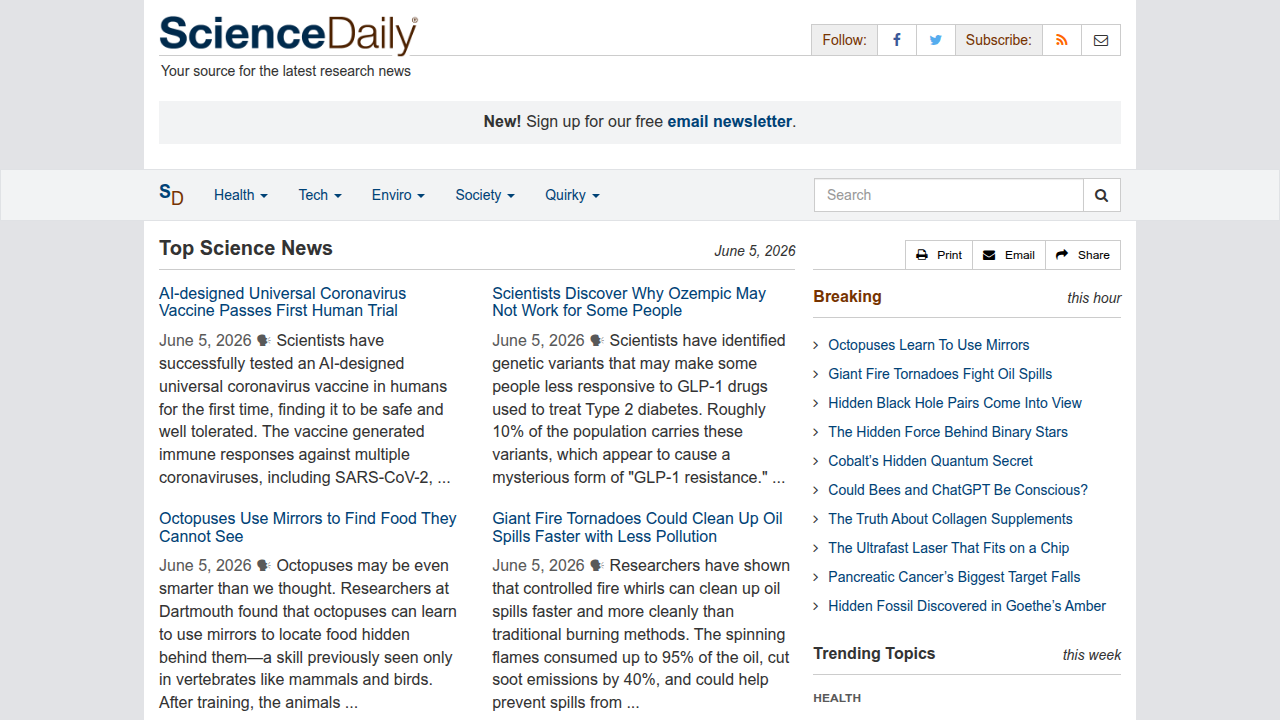Click the June 5, 2026 header date
The width and height of the screenshot is (1280, 720).
click(755, 251)
